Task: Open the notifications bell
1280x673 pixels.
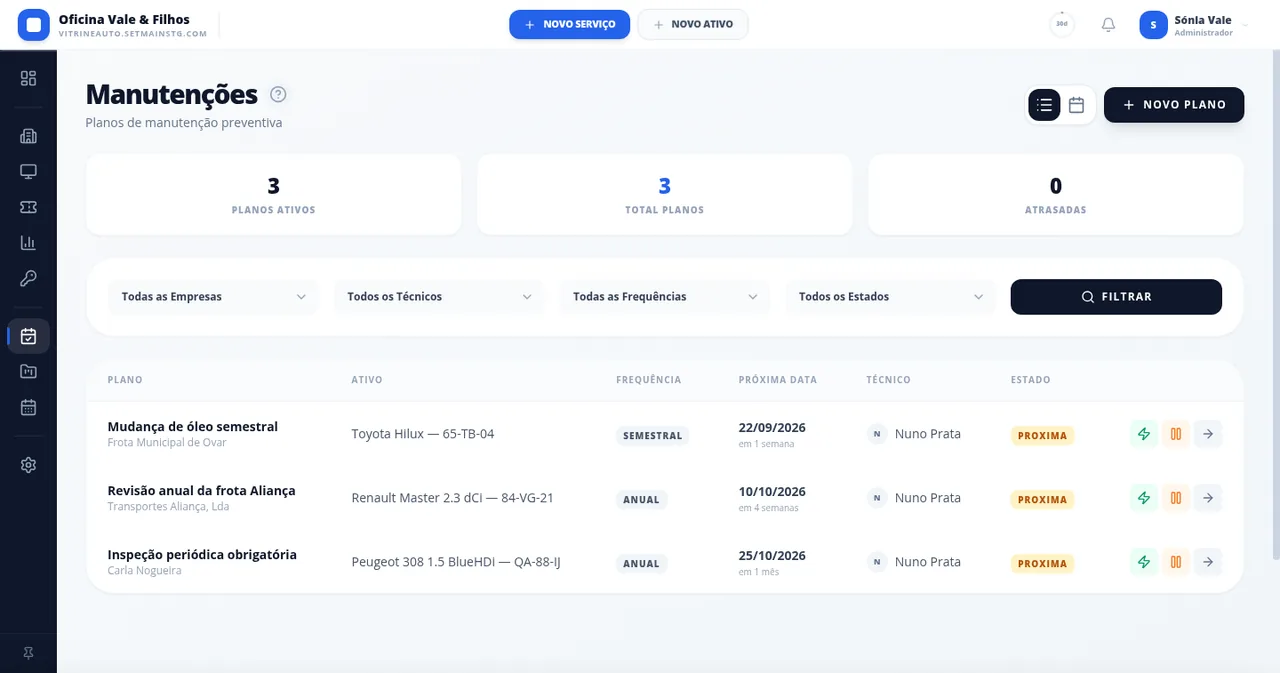Action: pos(1108,25)
